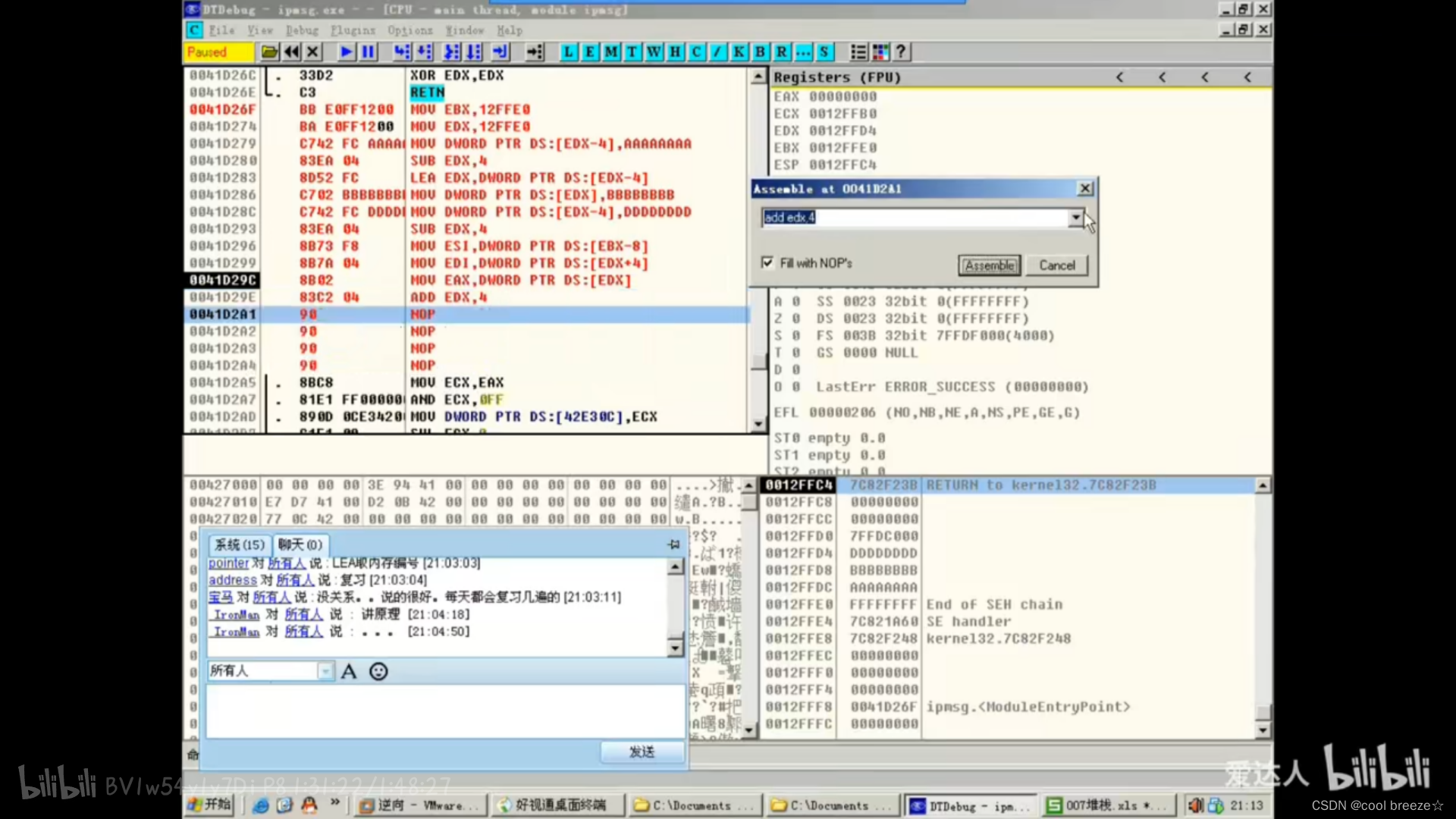Open Handles window with H button
This screenshot has width=1456, height=819.
pos(675,52)
